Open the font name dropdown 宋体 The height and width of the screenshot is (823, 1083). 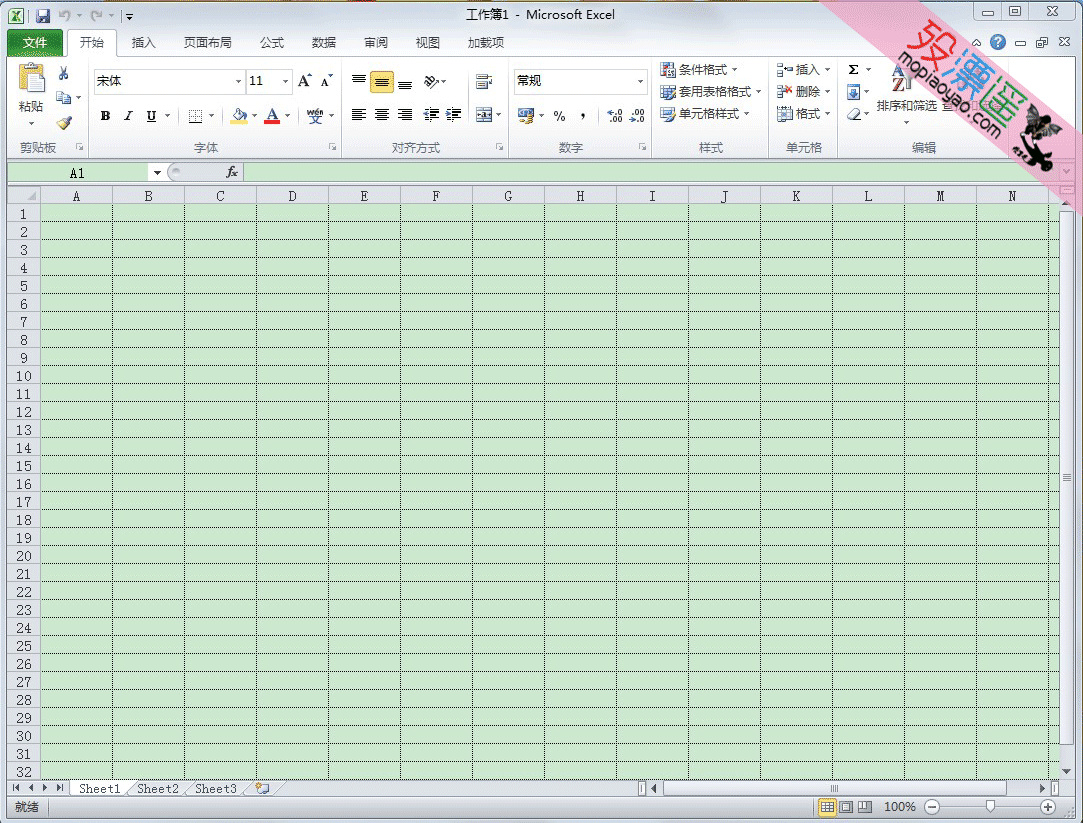(238, 81)
